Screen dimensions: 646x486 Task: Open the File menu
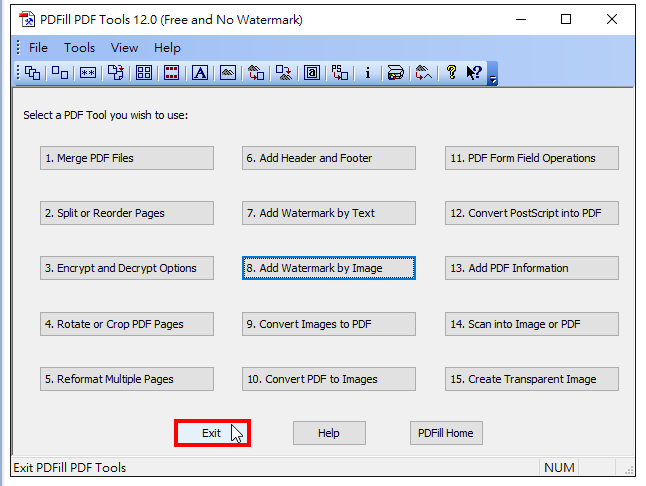point(38,48)
